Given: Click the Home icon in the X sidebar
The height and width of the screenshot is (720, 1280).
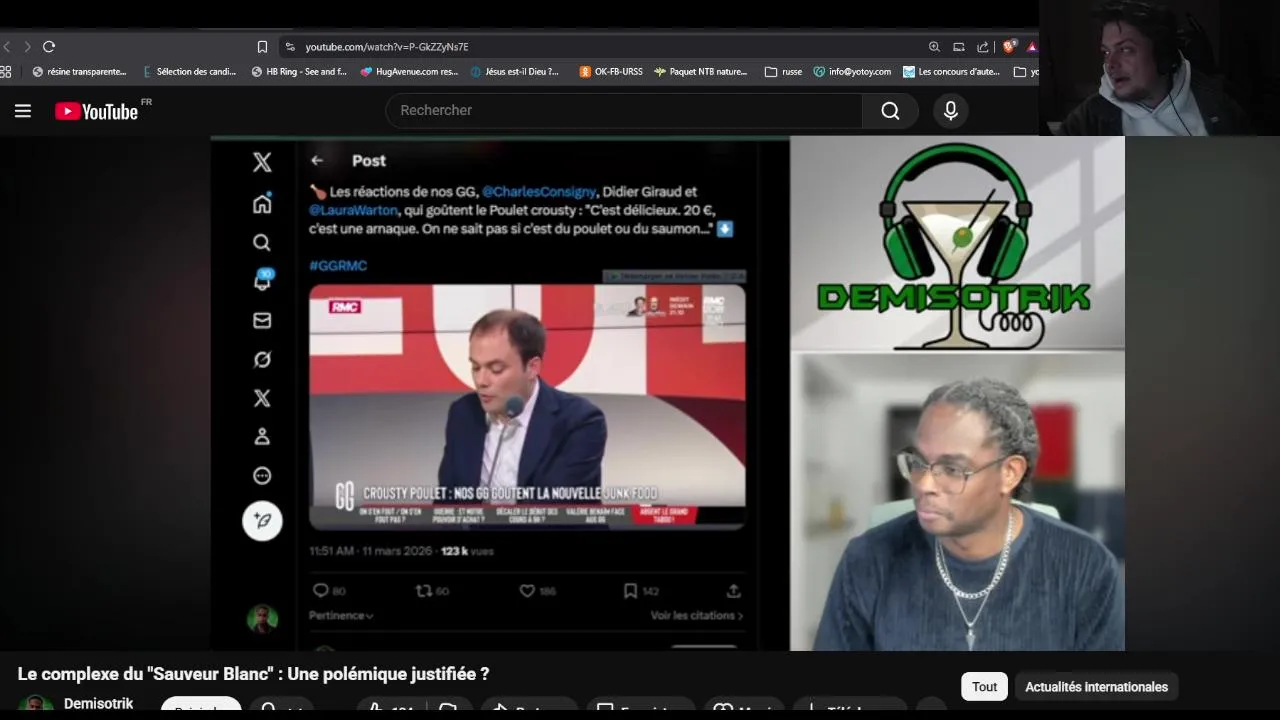Looking at the screenshot, I should coord(262,204).
